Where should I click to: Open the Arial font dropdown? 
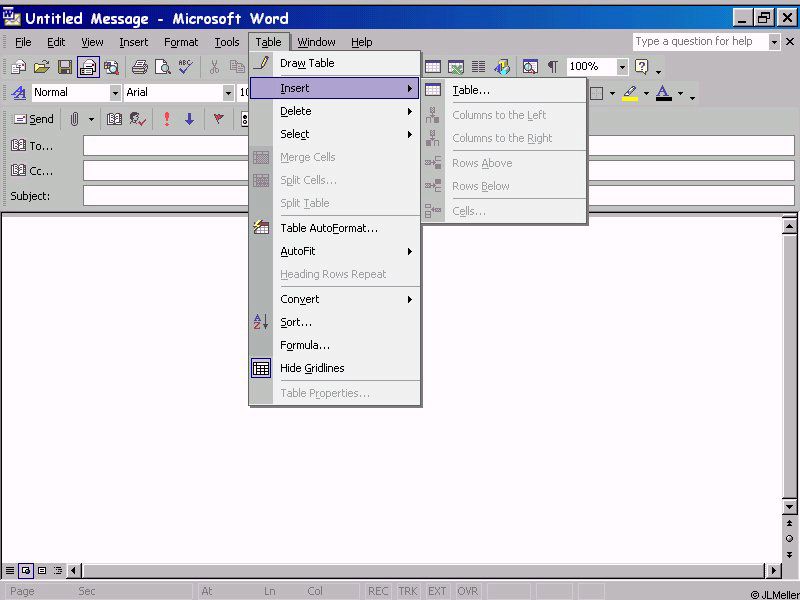[228, 93]
